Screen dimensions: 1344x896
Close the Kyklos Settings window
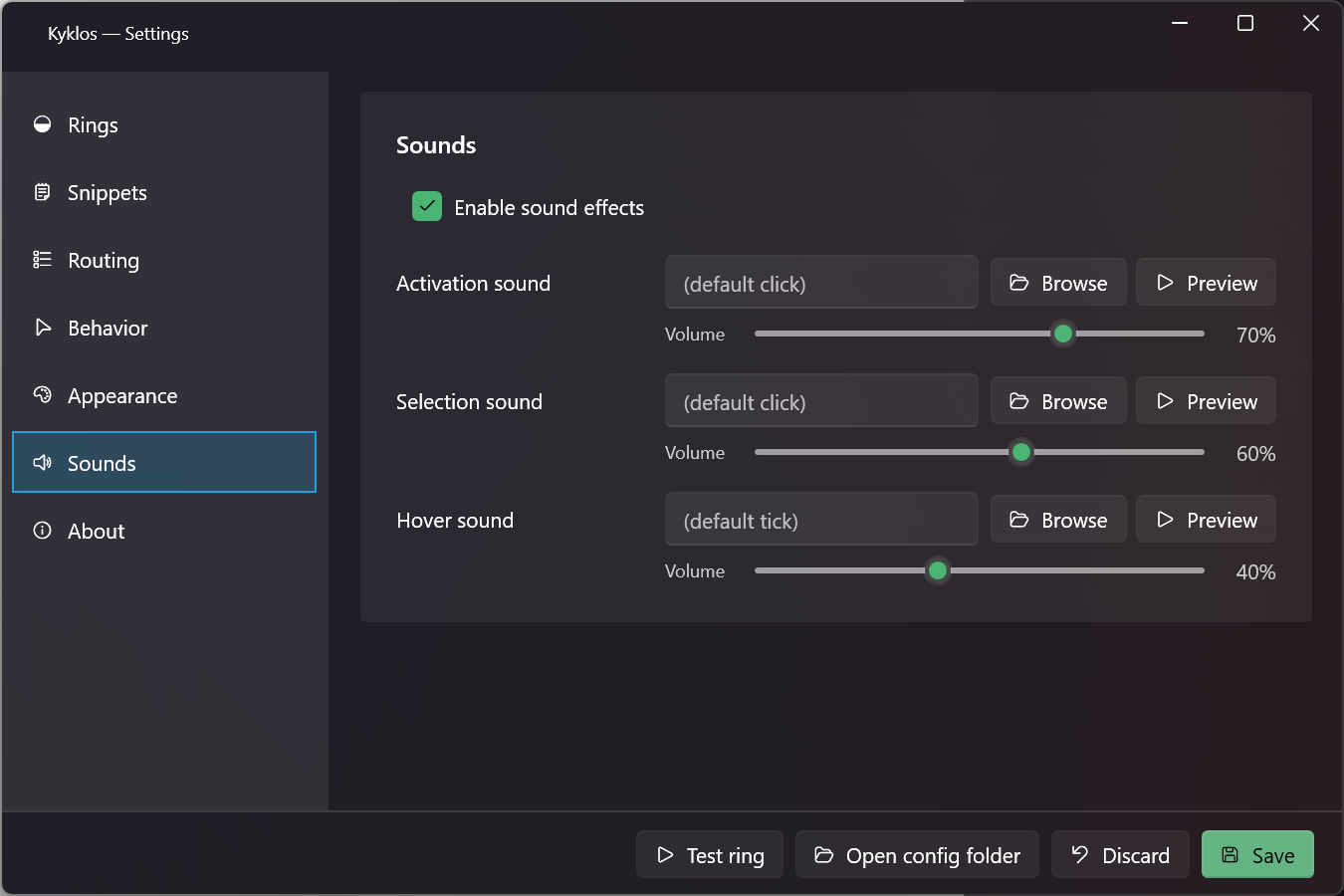click(1311, 23)
